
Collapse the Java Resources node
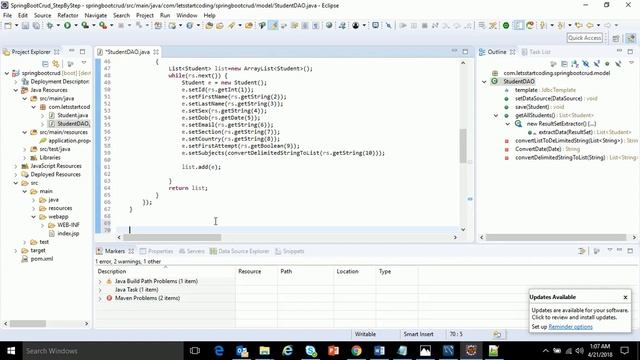[x=16, y=90]
